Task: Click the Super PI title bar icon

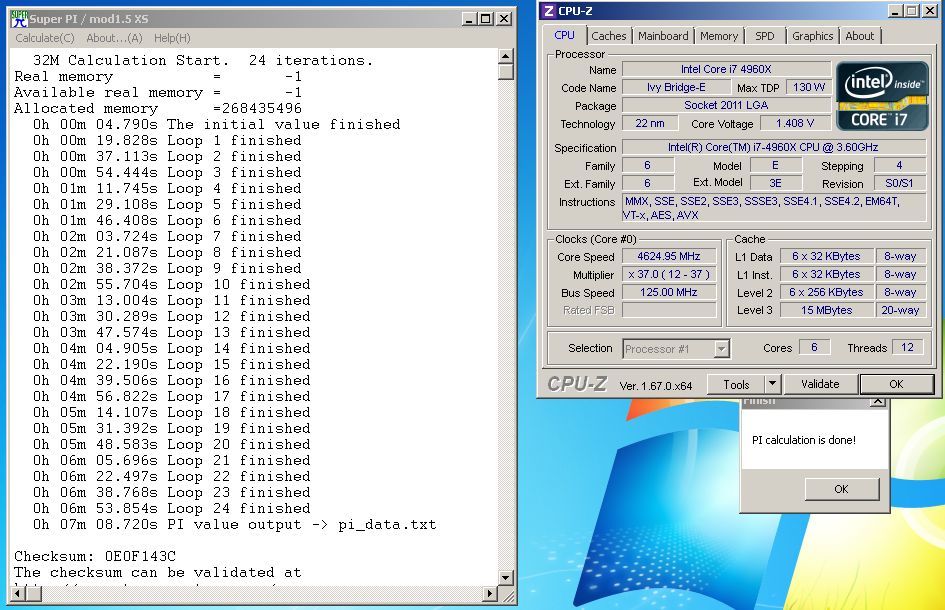Action: click(x=19, y=19)
